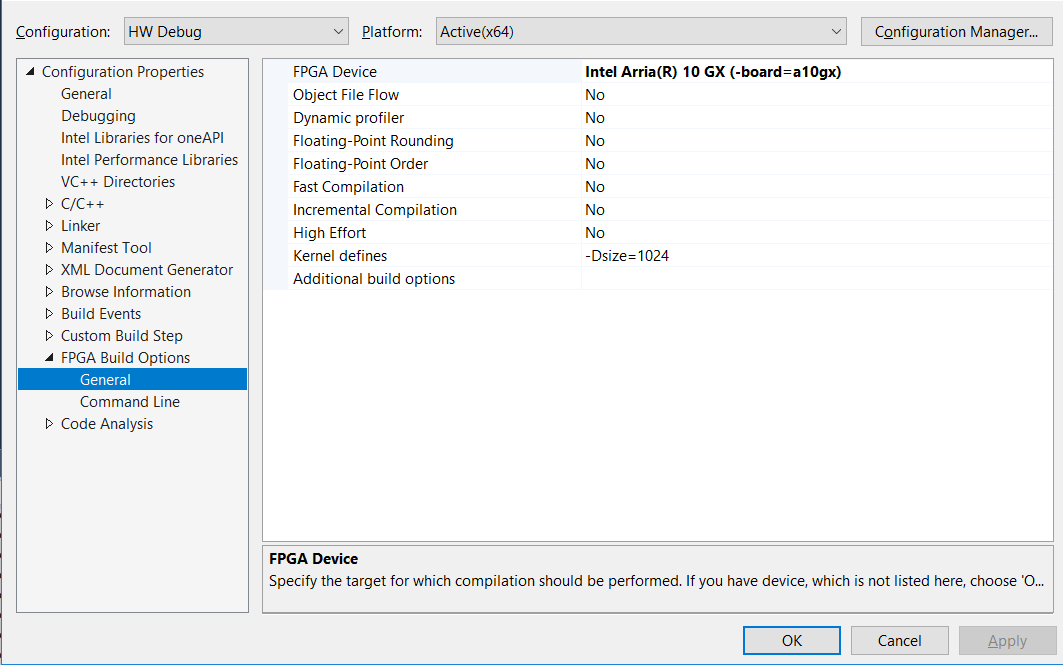The width and height of the screenshot is (1063, 665).
Task: Expand the Linker tree node
Action: click(x=50, y=226)
